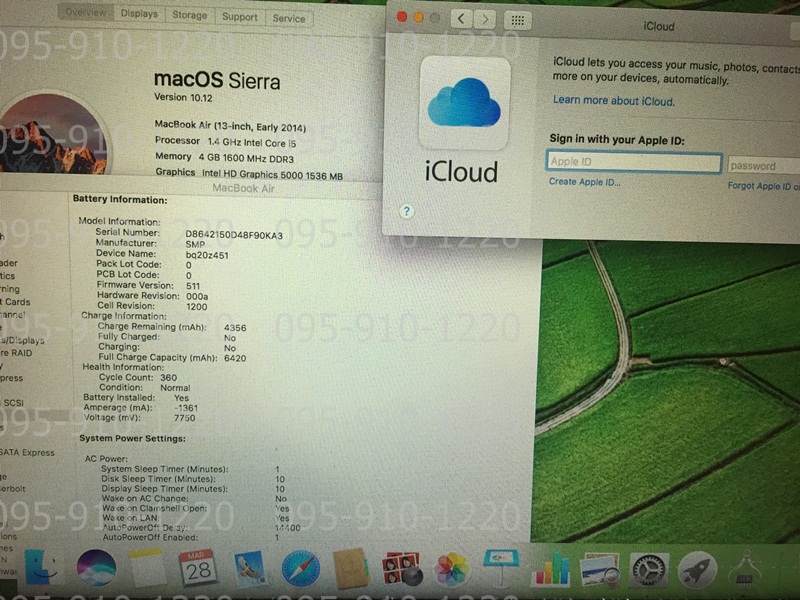Select the RAID item in the sidebar

coord(16,353)
